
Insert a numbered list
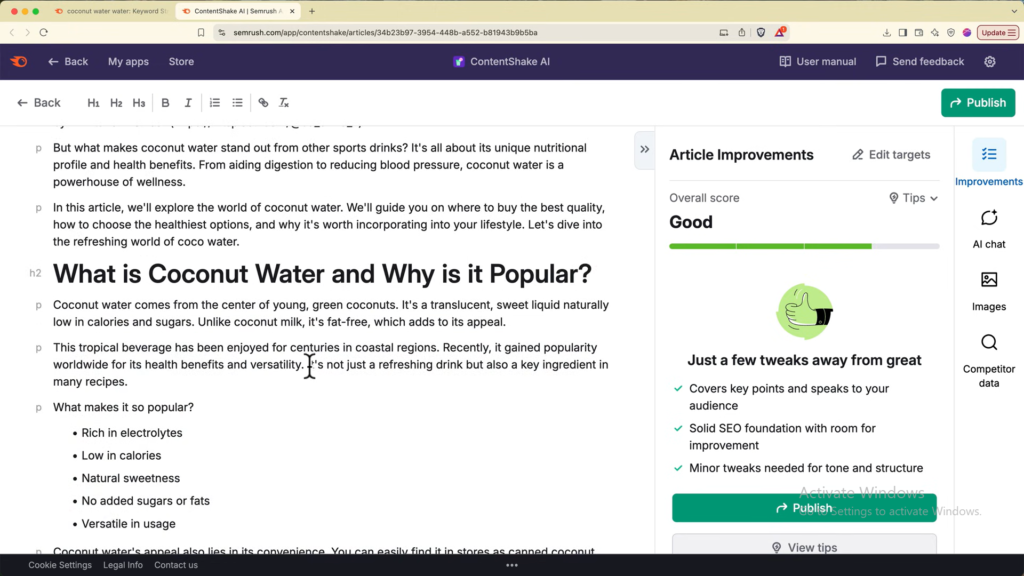214,103
